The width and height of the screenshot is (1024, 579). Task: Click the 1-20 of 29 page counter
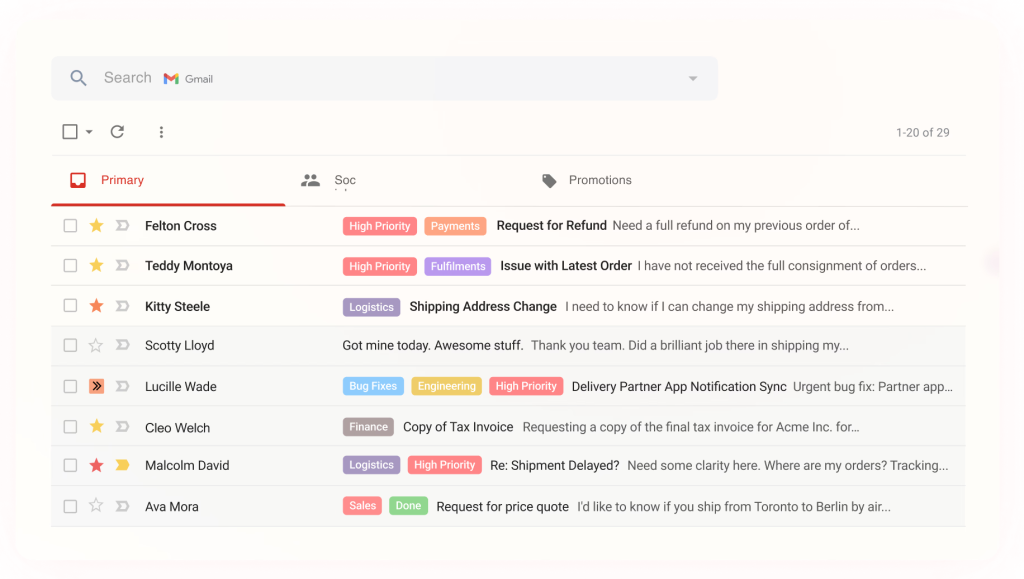pyautogui.click(x=922, y=133)
